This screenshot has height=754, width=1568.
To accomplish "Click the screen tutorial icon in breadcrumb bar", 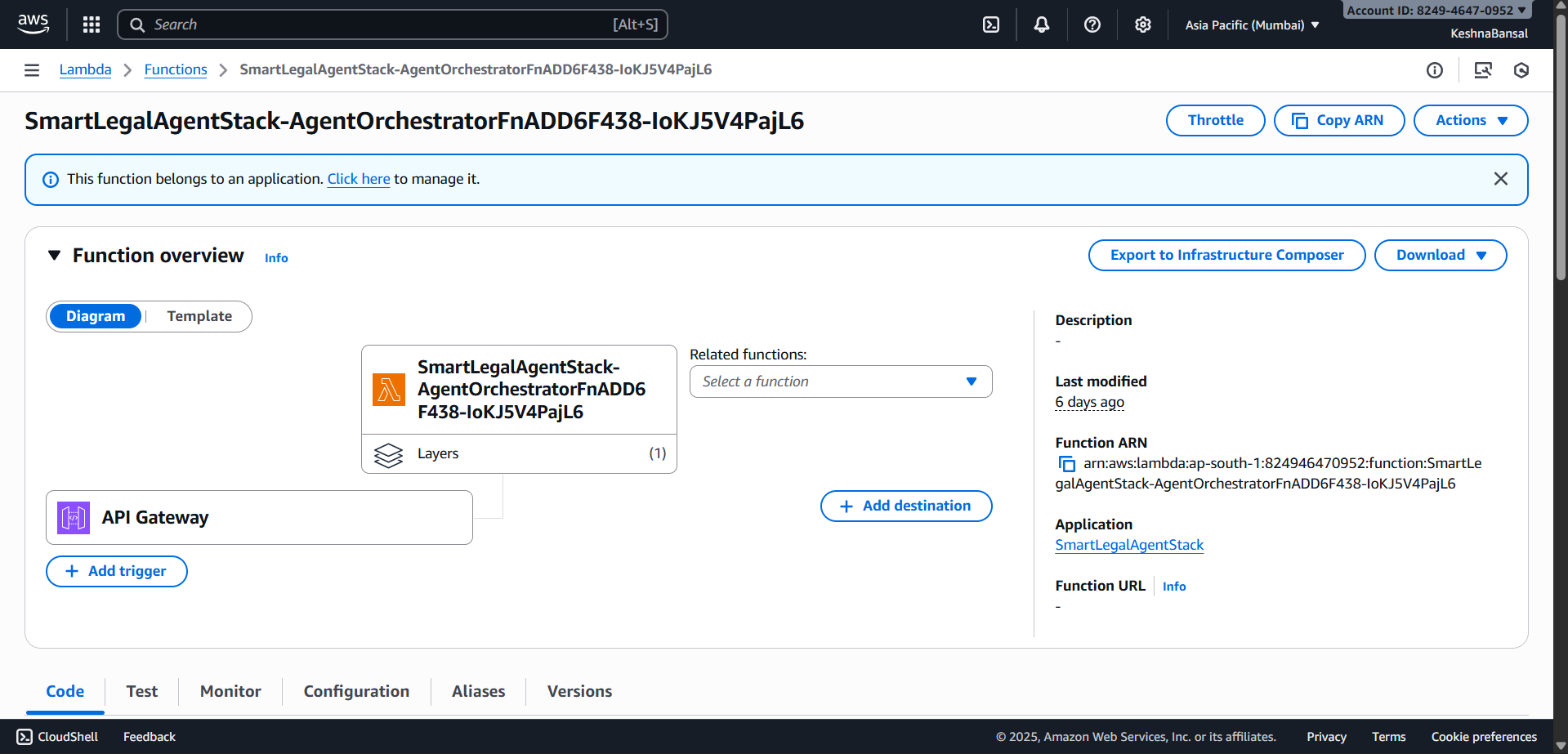I will tap(1483, 70).
